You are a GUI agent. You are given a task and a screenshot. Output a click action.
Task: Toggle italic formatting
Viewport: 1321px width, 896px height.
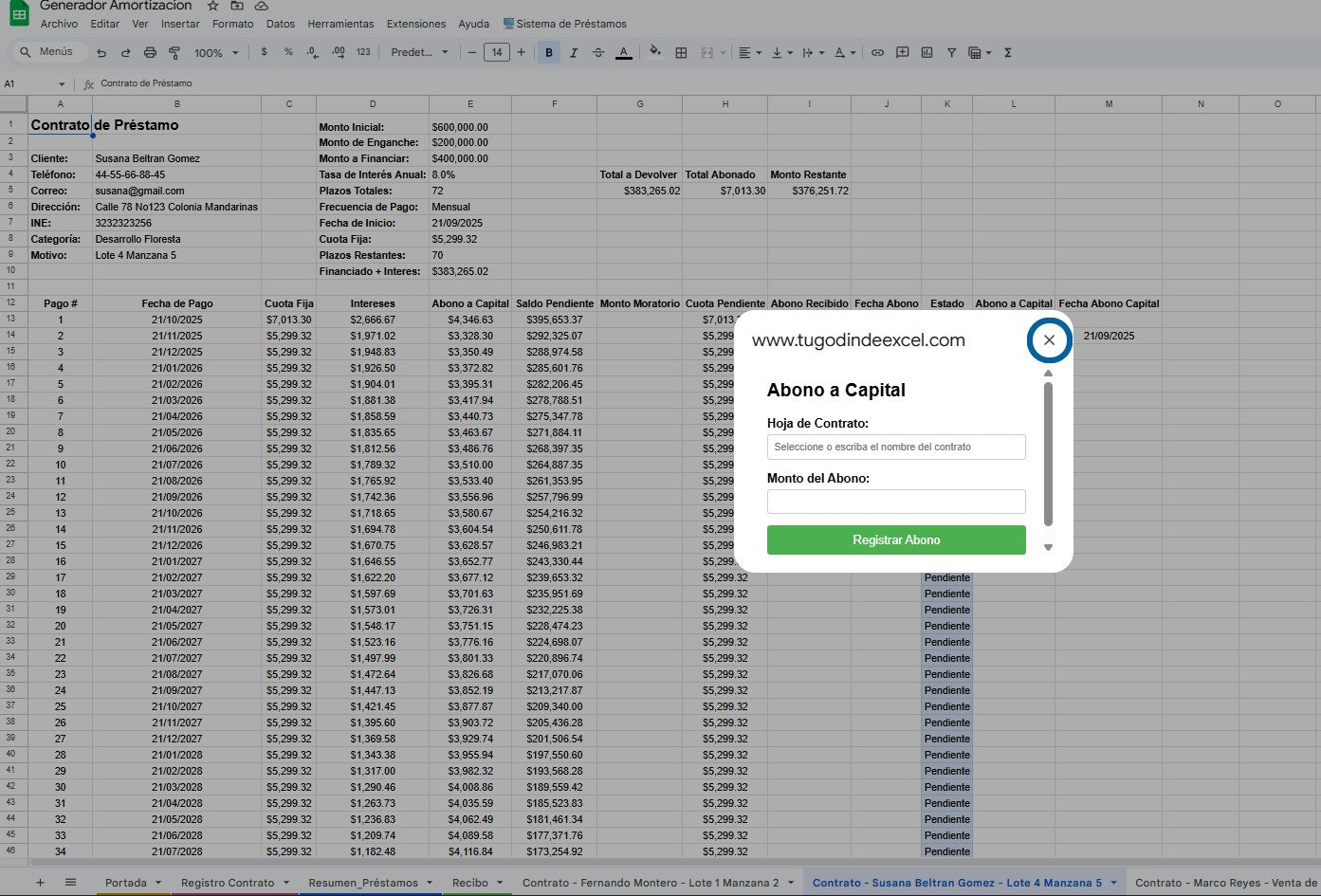tap(574, 52)
